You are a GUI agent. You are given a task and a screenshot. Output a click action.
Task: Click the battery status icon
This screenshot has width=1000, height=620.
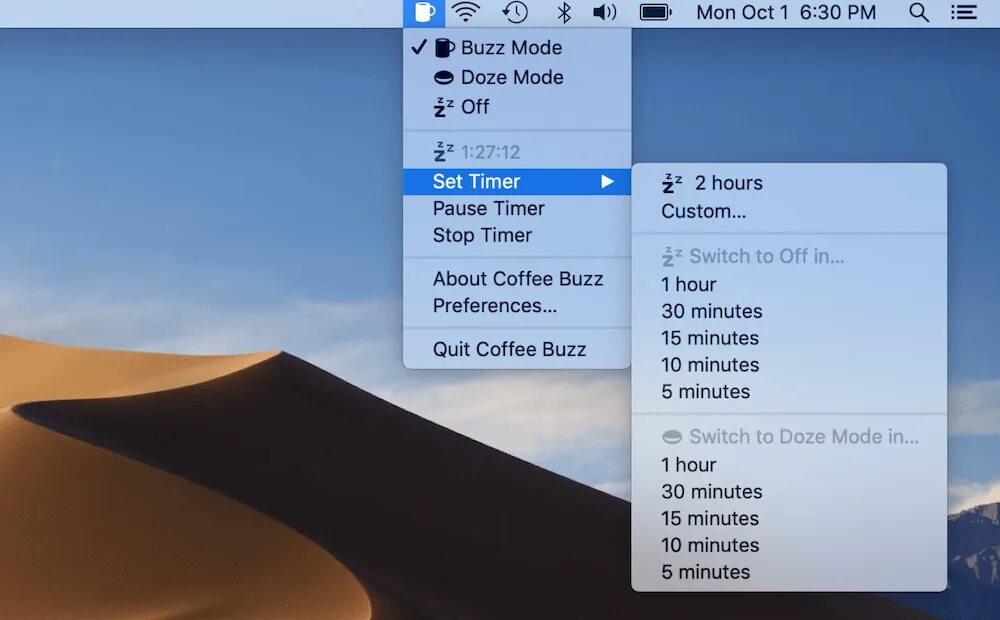656,12
